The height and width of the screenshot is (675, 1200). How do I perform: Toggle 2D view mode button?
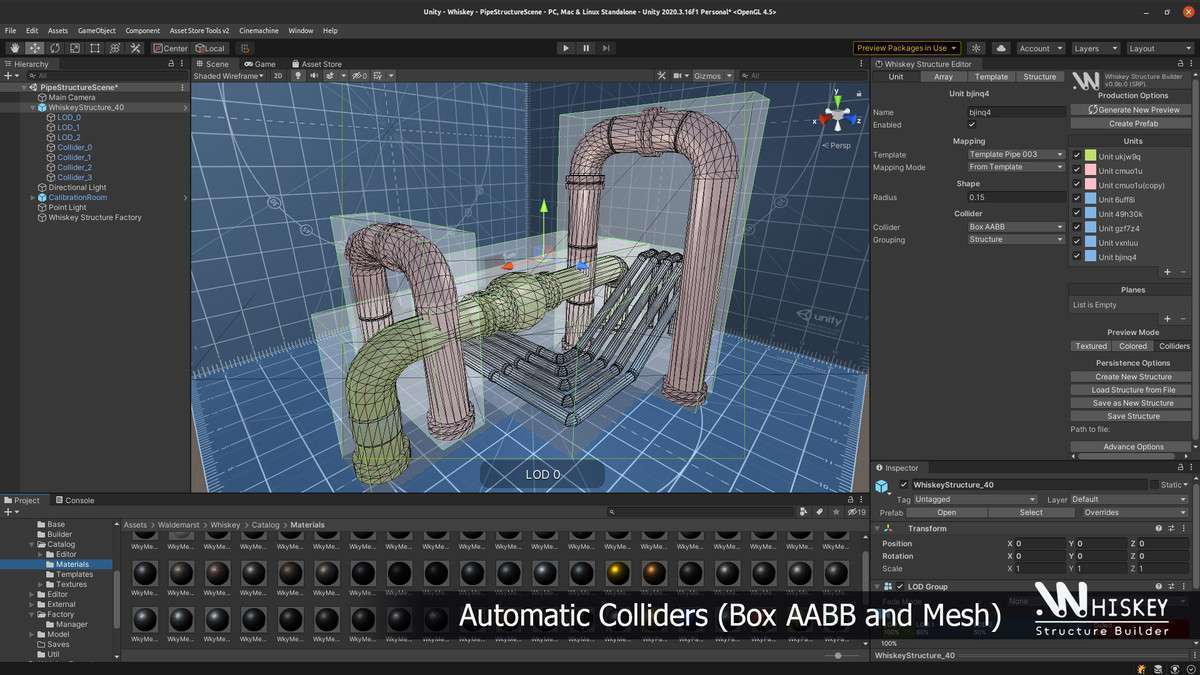278,76
